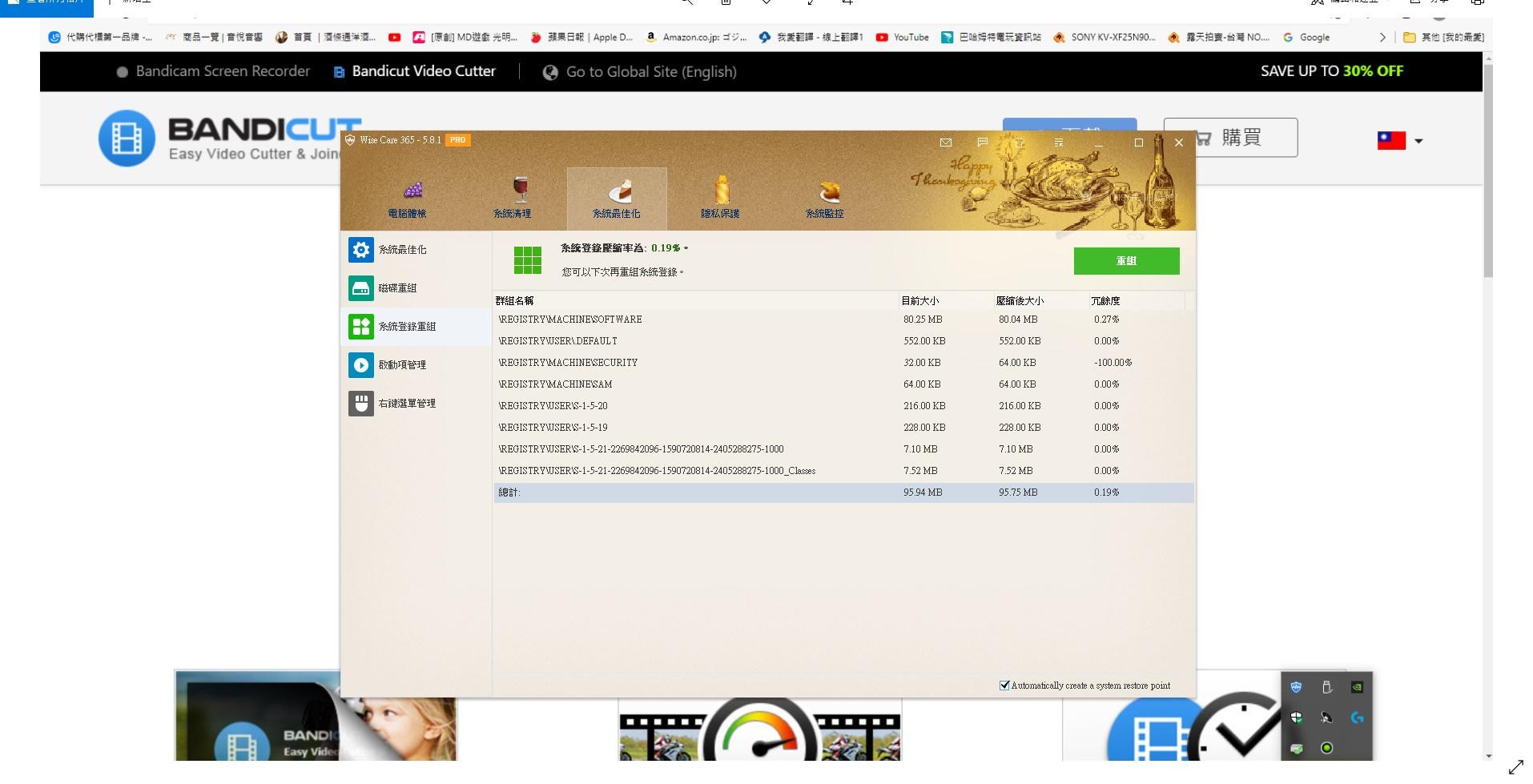Click the green 重組 defragment button
The height and width of the screenshot is (784, 1533).
[x=1126, y=260]
